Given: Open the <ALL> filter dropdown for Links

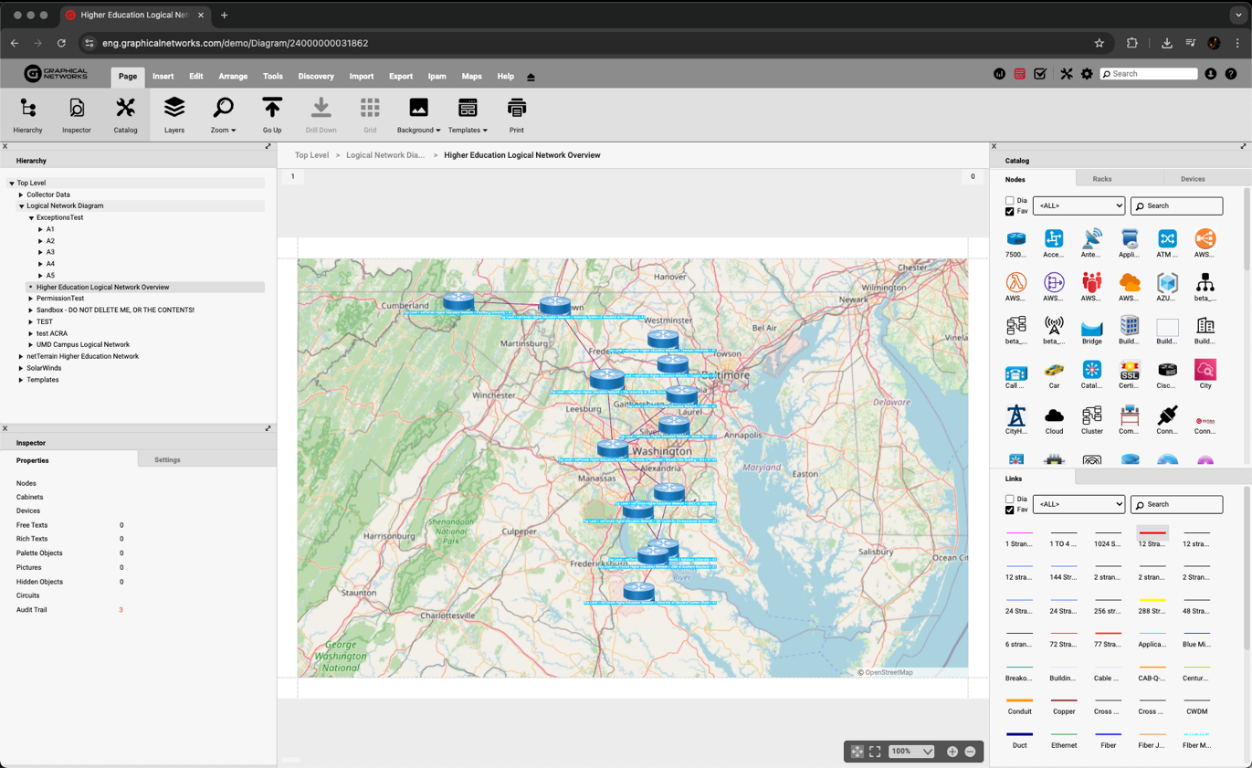Looking at the screenshot, I should pyautogui.click(x=1078, y=504).
